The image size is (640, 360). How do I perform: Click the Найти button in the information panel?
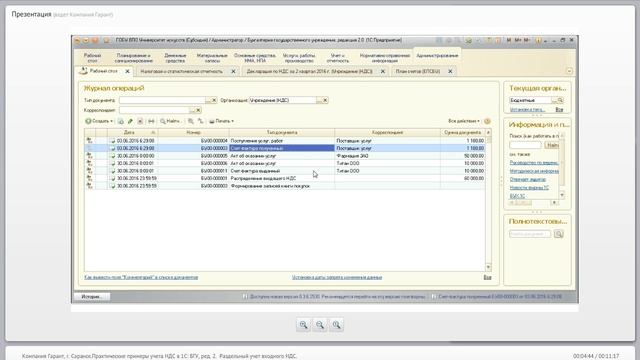click(x=552, y=145)
